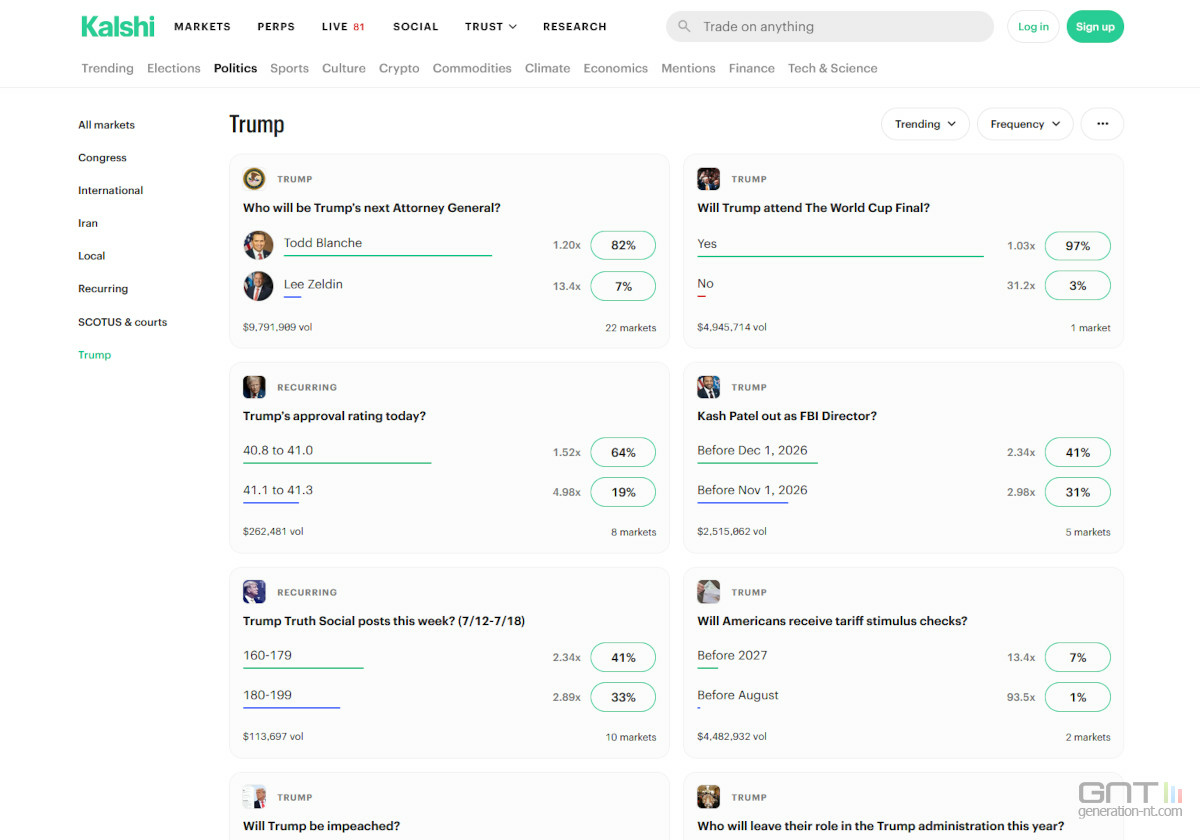Click the 7% button for Before 2027
Image resolution: width=1200 pixels, height=840 pixels.
coord(1077,657)
